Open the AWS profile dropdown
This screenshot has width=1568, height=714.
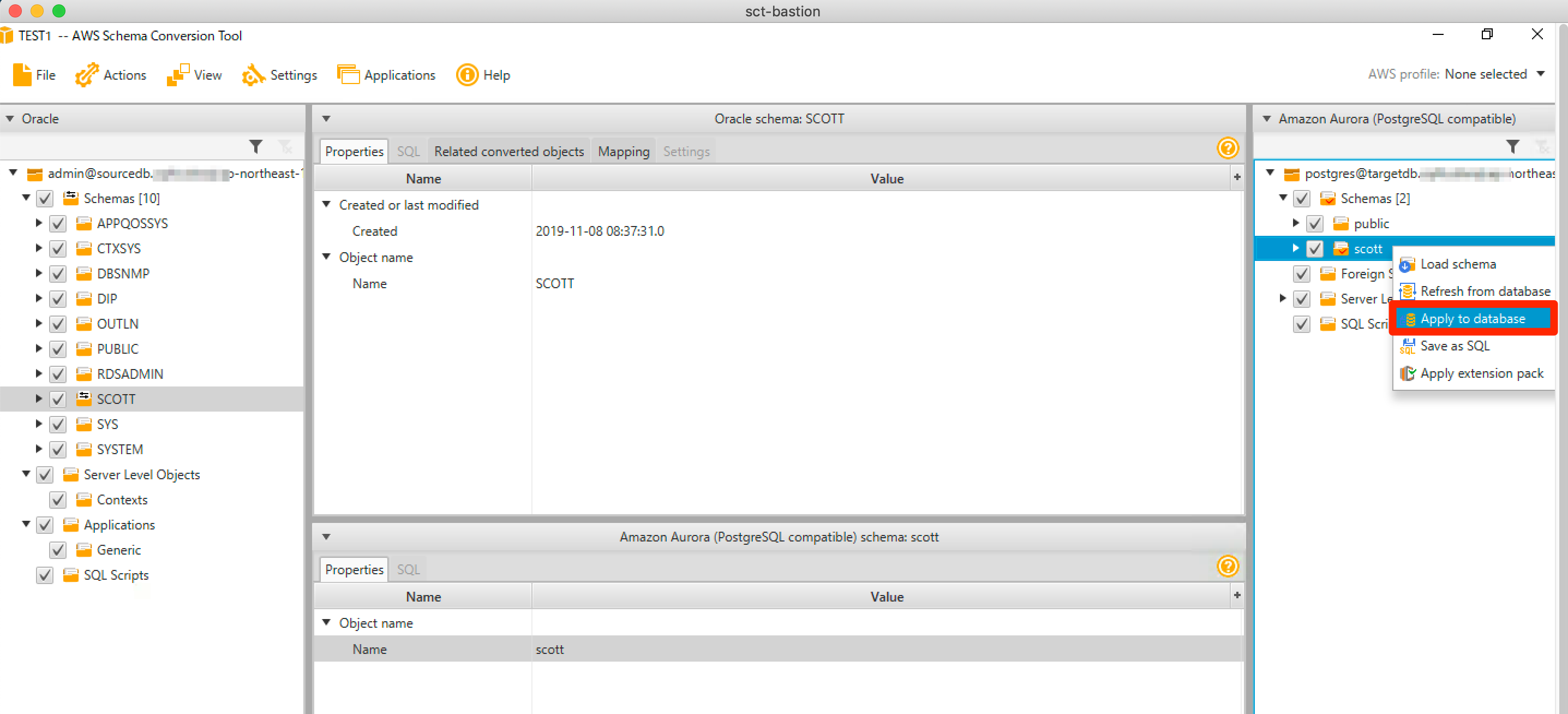(1541, 74)
